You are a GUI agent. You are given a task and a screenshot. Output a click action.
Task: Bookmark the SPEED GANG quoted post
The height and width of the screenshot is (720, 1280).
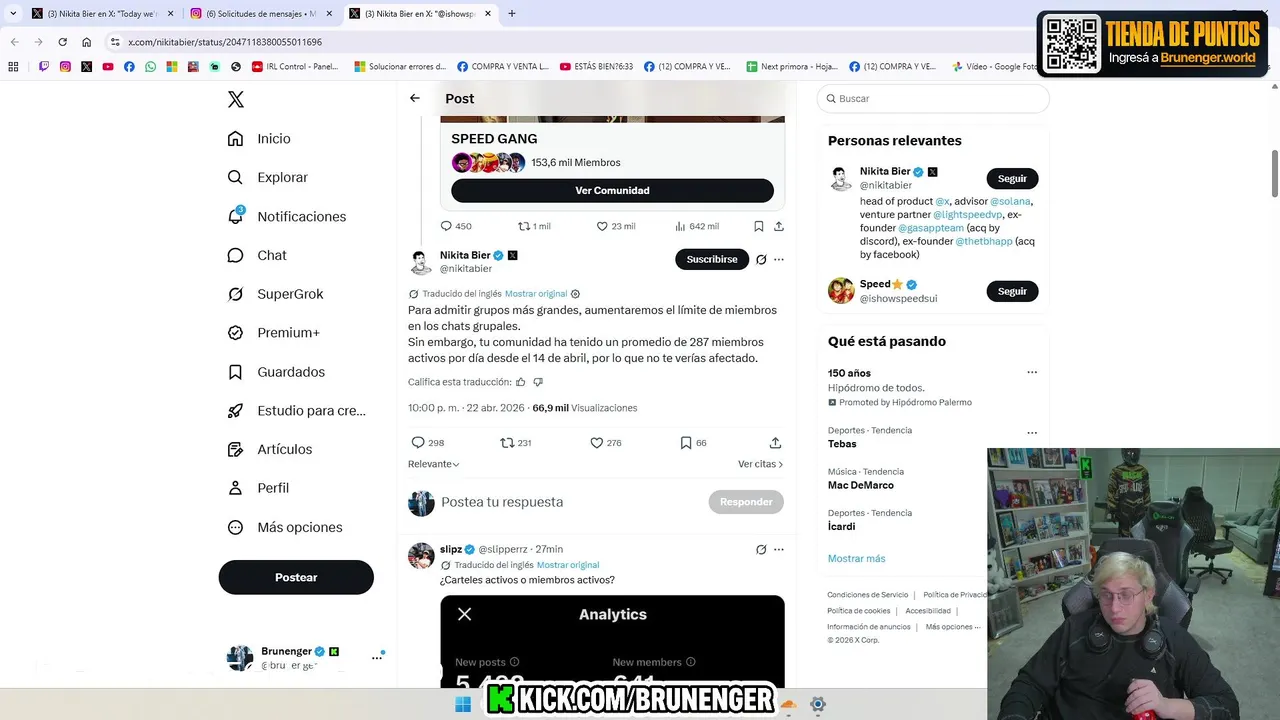click(x=759, y=226)
